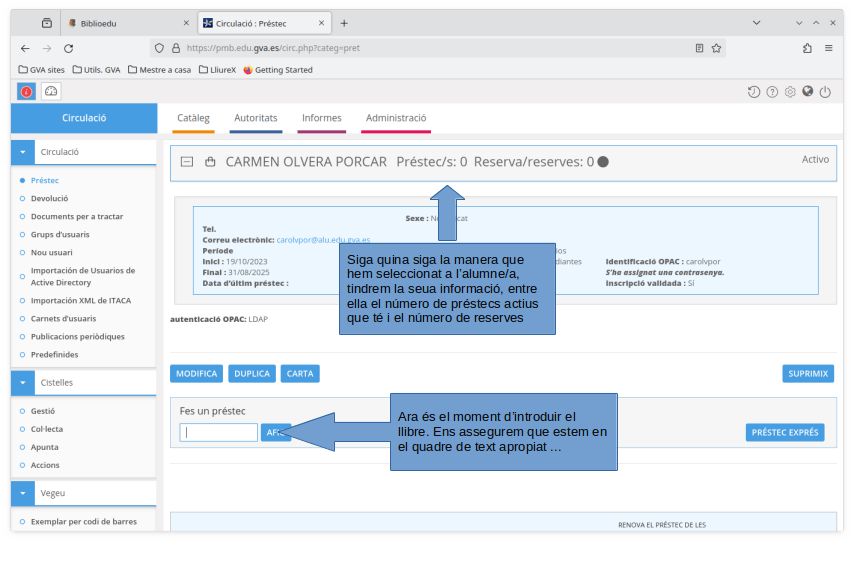Bookmark this page with star icon

tap(716, 48)
